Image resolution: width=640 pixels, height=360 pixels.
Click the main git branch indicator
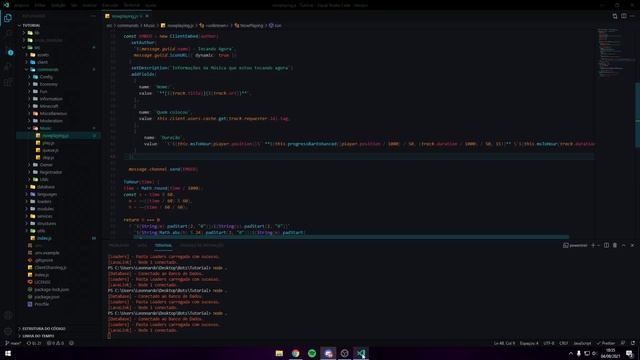click(13, 343)
